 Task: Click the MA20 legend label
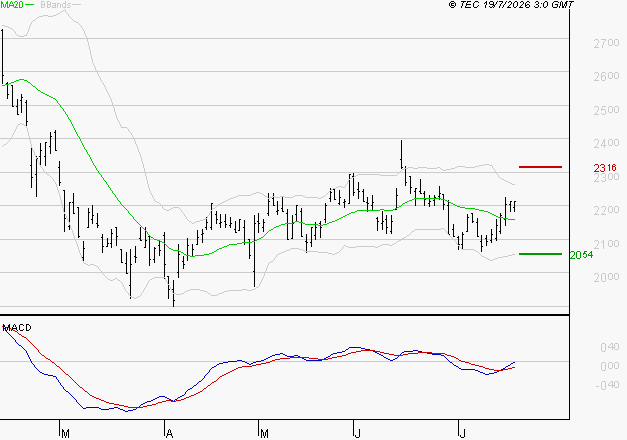tap(12, 4)
